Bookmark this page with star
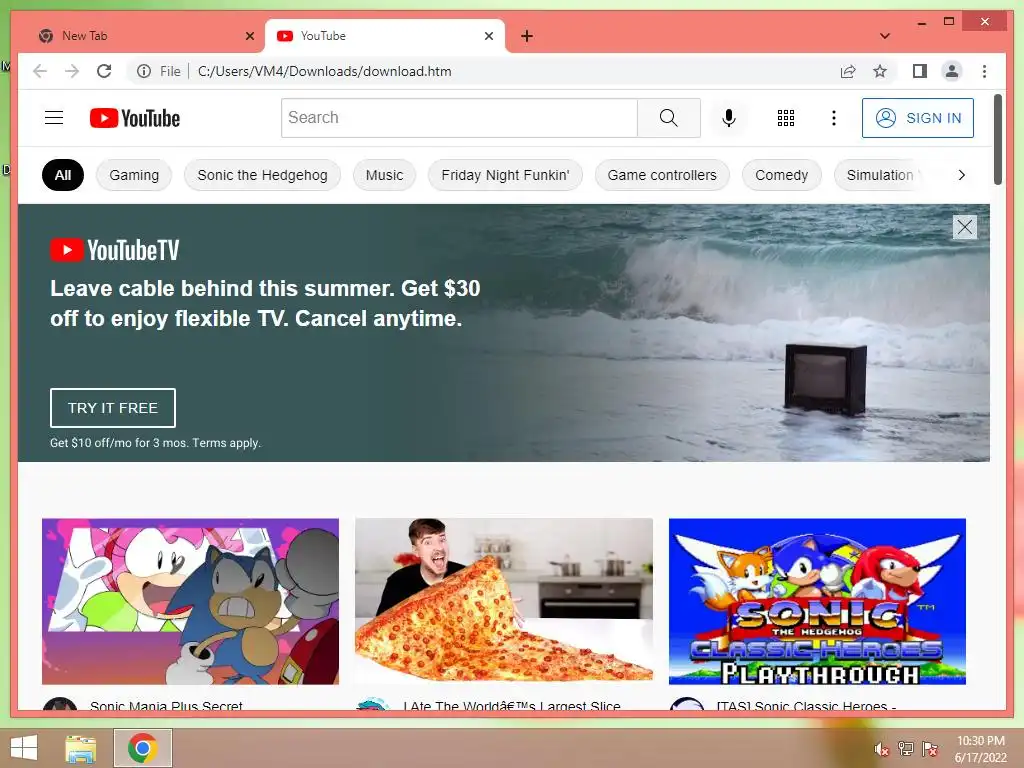Viewport: 1024px width, 768px height. click(x=880, y=71)
